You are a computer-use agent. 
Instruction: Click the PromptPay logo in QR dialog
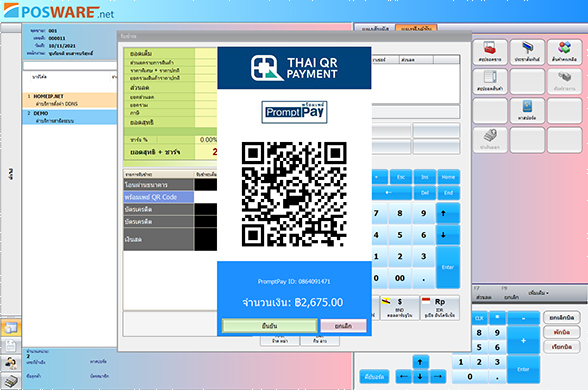point(294,112)
